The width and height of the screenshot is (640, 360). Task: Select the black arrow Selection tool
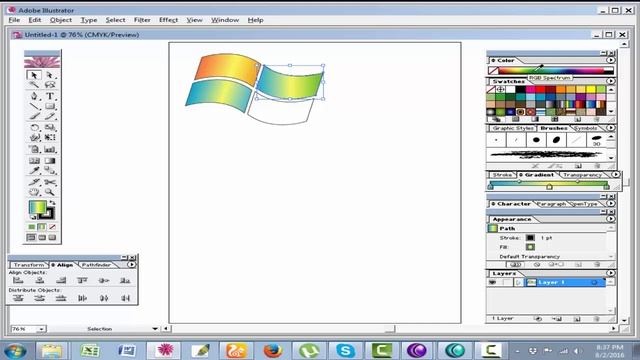(x=34, y=75)
